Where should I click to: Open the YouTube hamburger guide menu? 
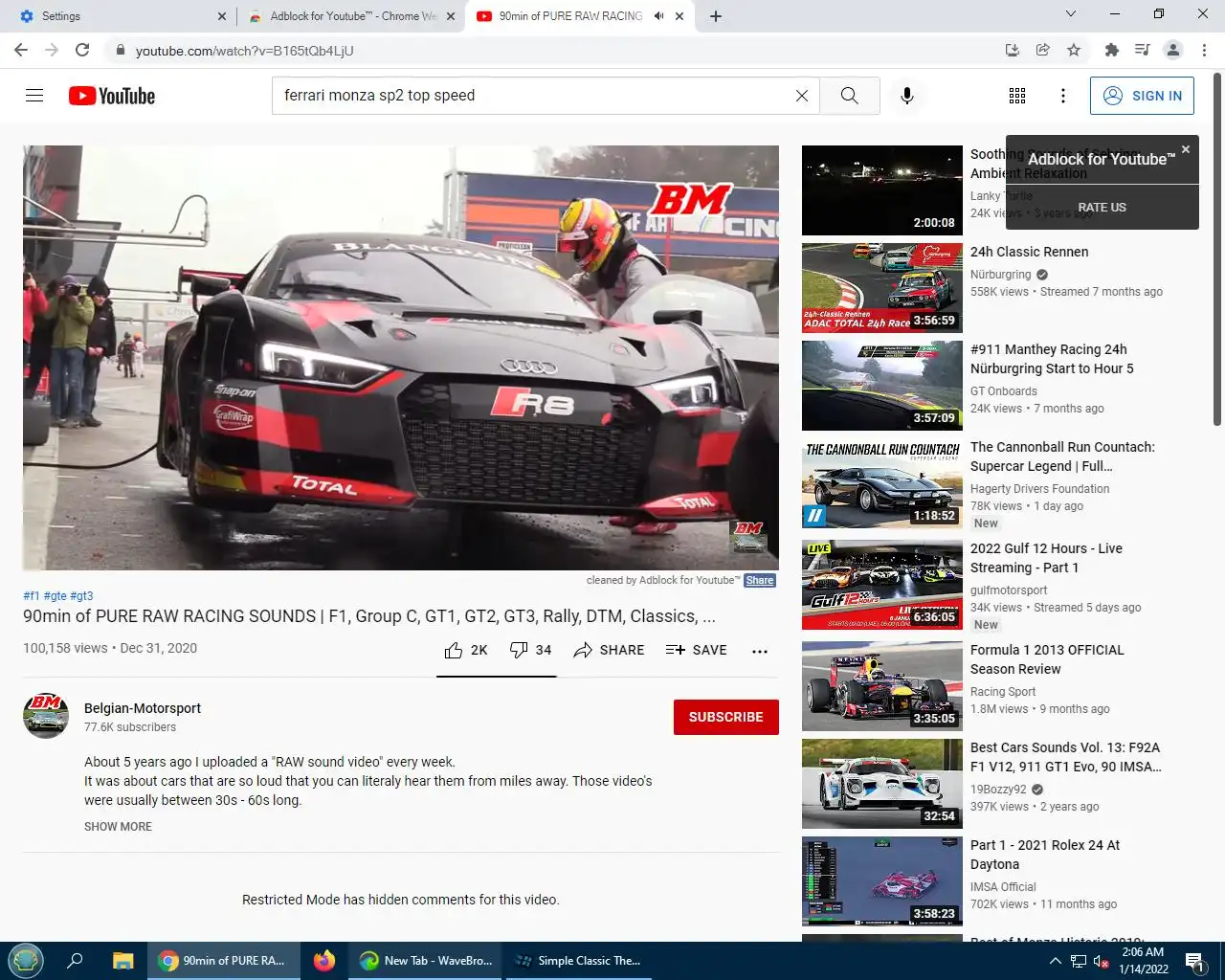34,96
